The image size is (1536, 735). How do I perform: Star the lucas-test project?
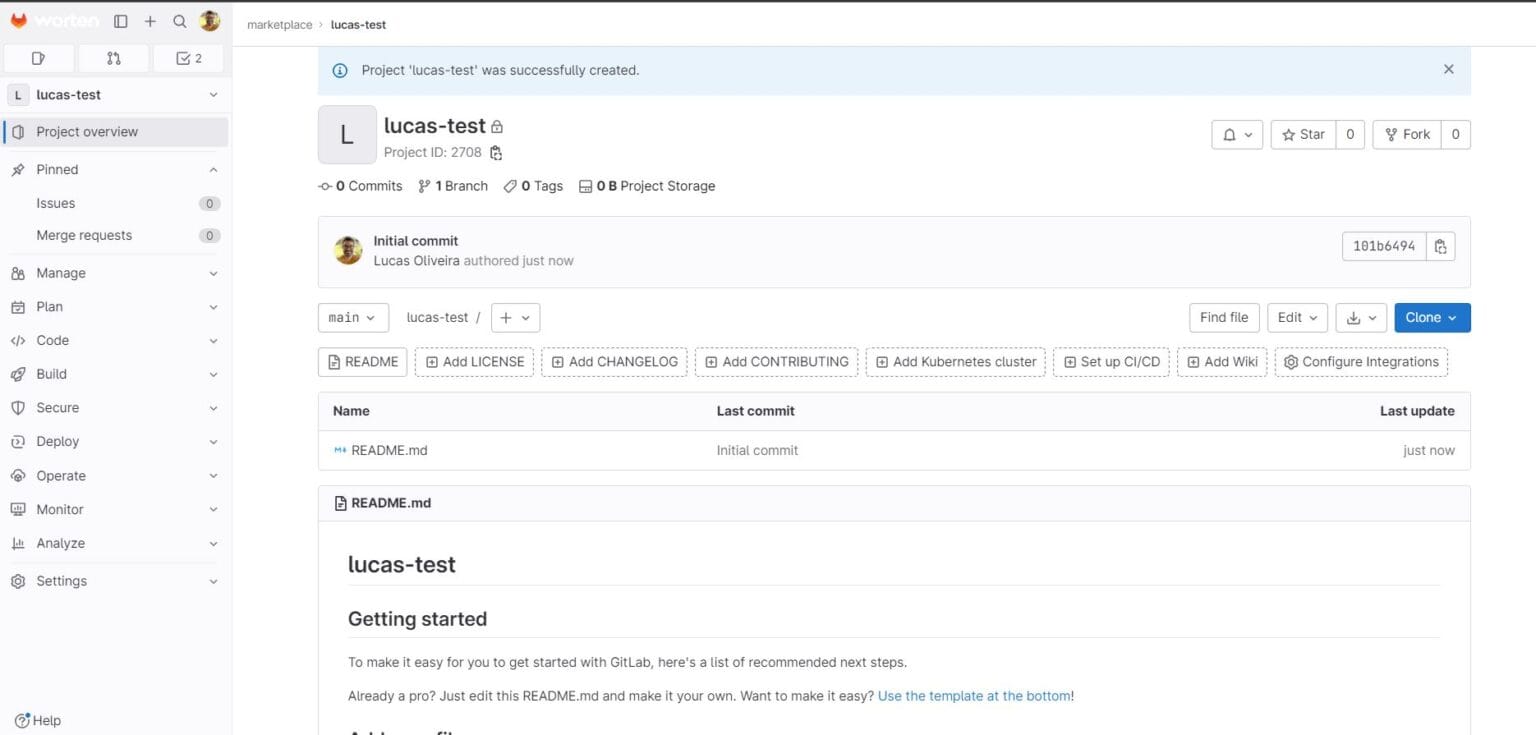click(x=1302, y=133)
